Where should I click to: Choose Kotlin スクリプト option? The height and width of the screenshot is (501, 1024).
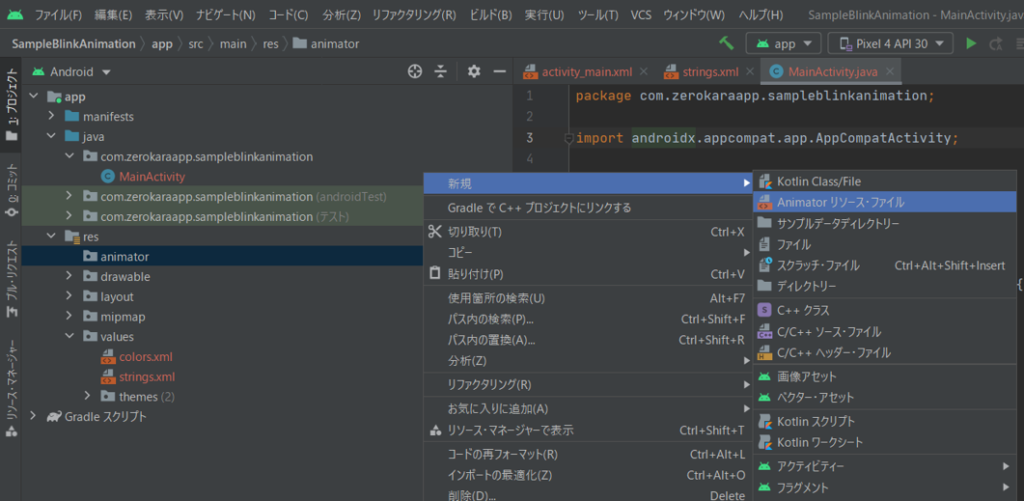(885, 421)
